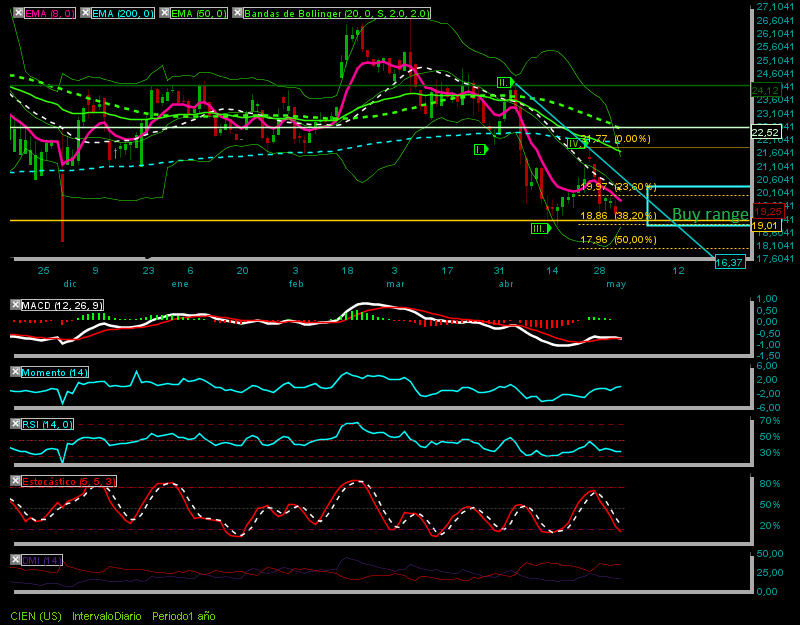Open the Bandas de Bollinger label
The height and width of the screenshot is (625, 800).
(337, 13)
